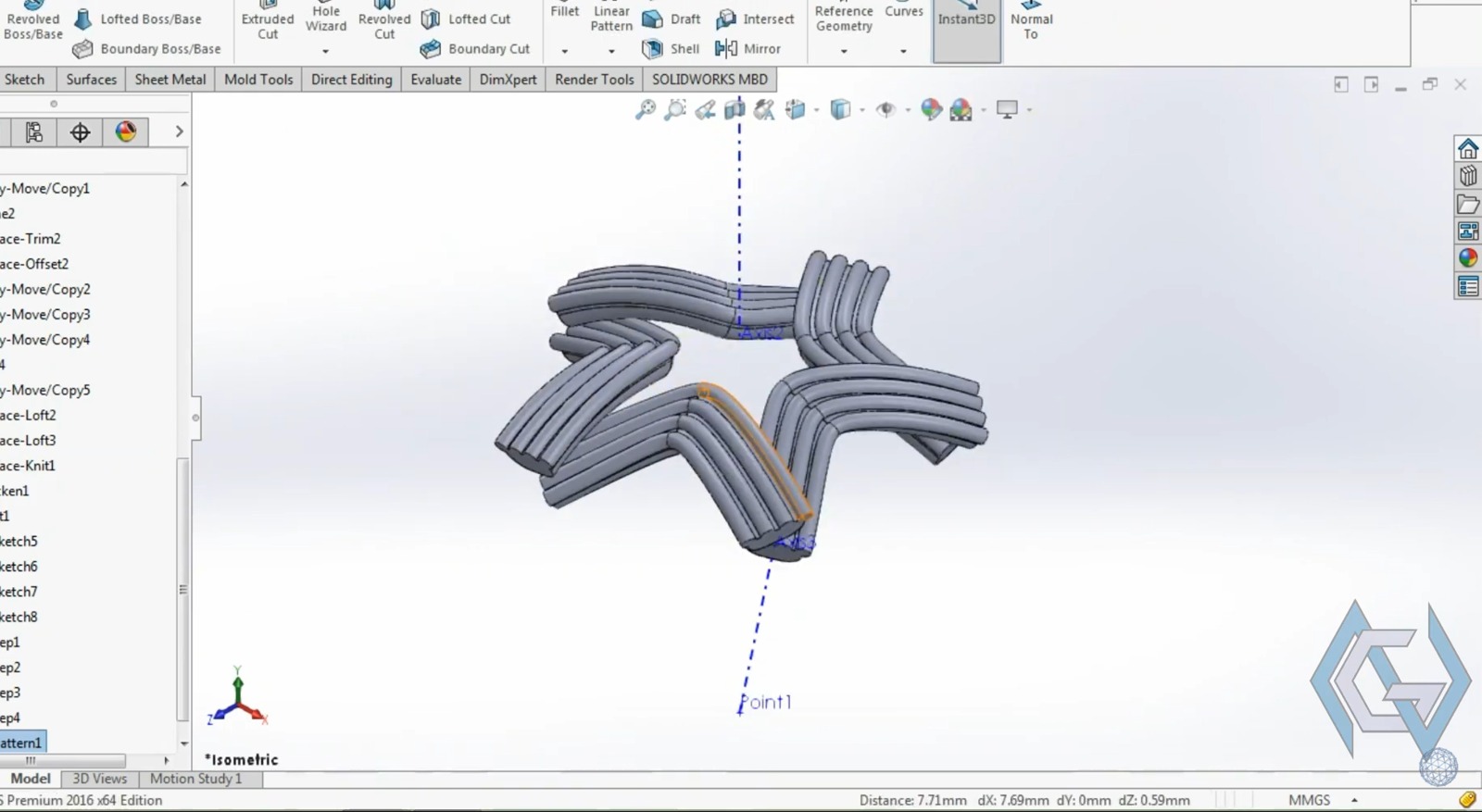Switch to the DimXpert tab
The height and width of the screenshot is (812, 1482).
[508, 80]
